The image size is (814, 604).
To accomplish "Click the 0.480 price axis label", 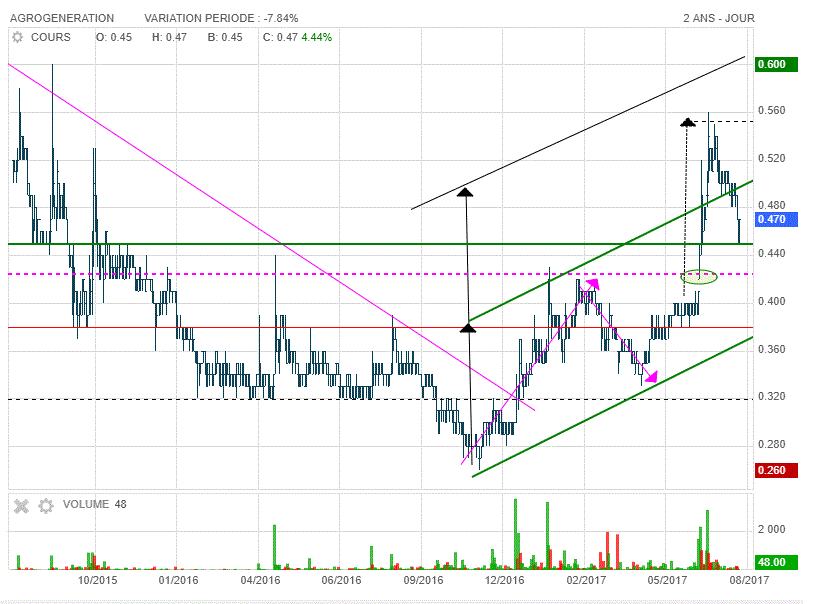I will (x=772, y=205).
